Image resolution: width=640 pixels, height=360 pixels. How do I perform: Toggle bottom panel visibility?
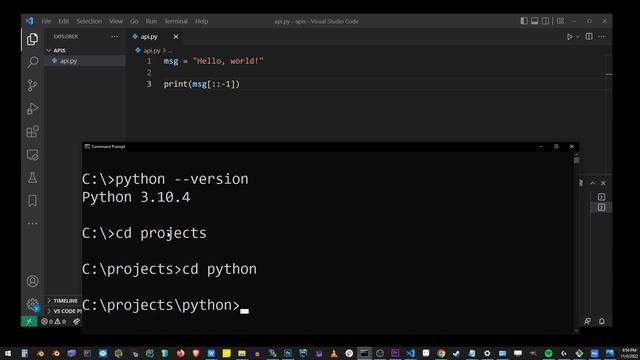[535, 21]
